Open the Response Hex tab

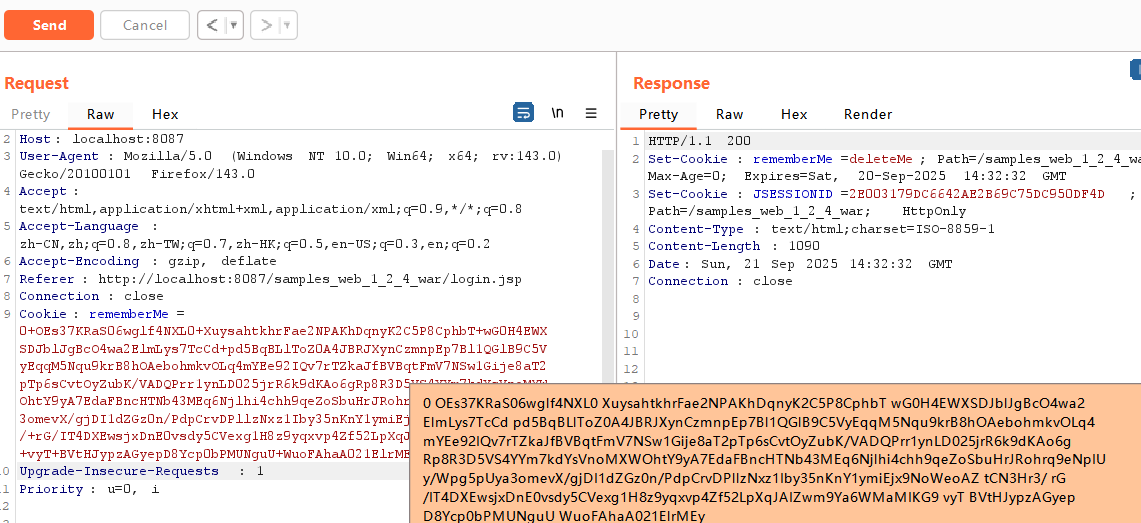coord(794,114)
